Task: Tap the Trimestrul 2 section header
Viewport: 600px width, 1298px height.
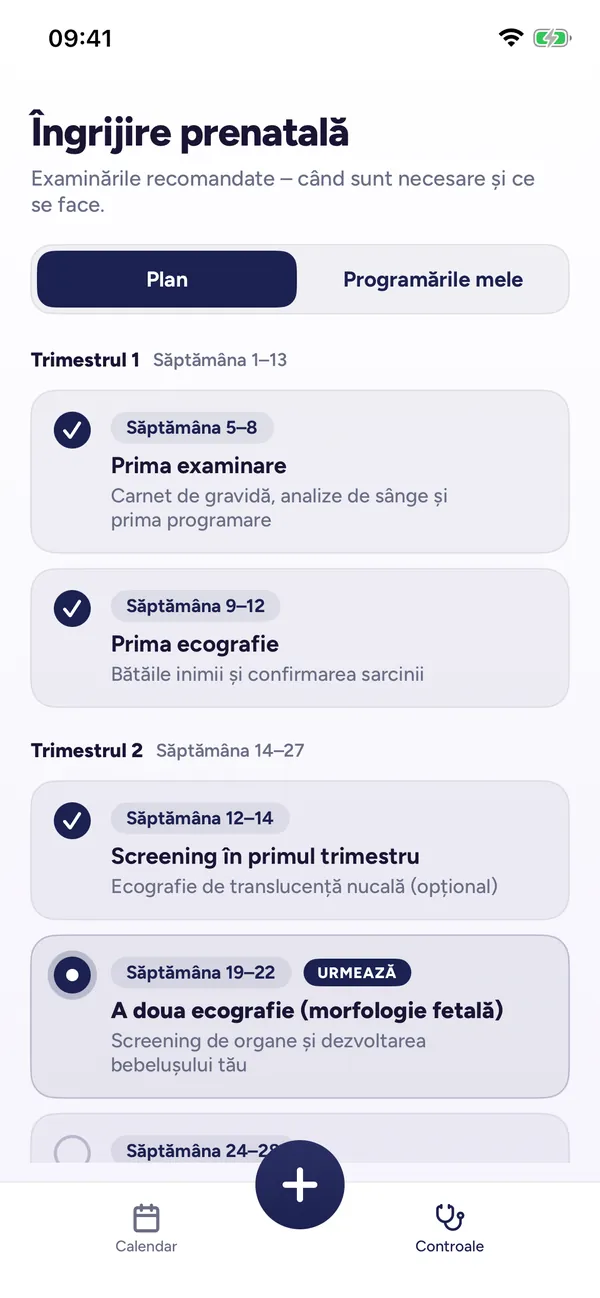Action: pyautogui.click(x=87, y=750)
